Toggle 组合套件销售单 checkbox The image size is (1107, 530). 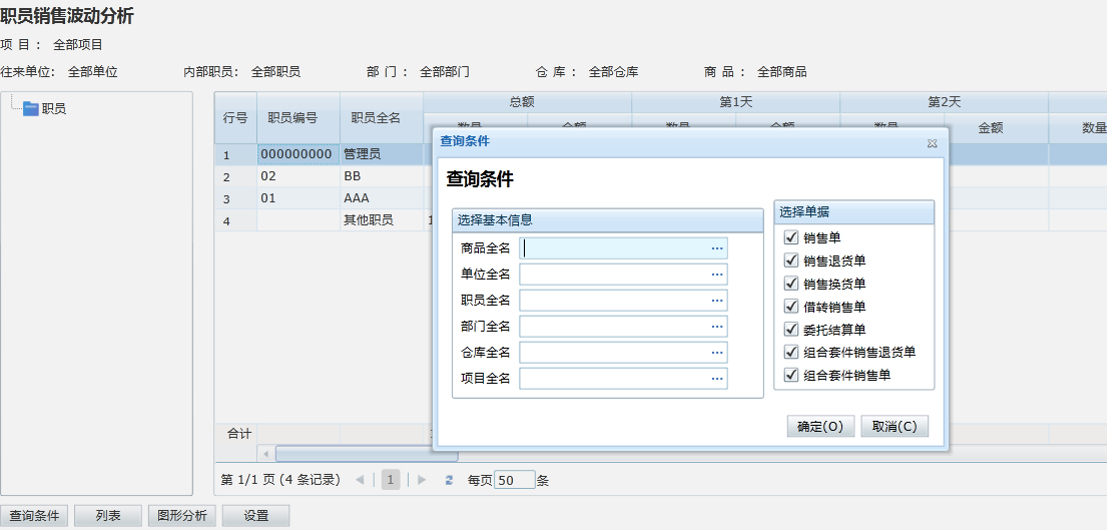pos(792,375)
